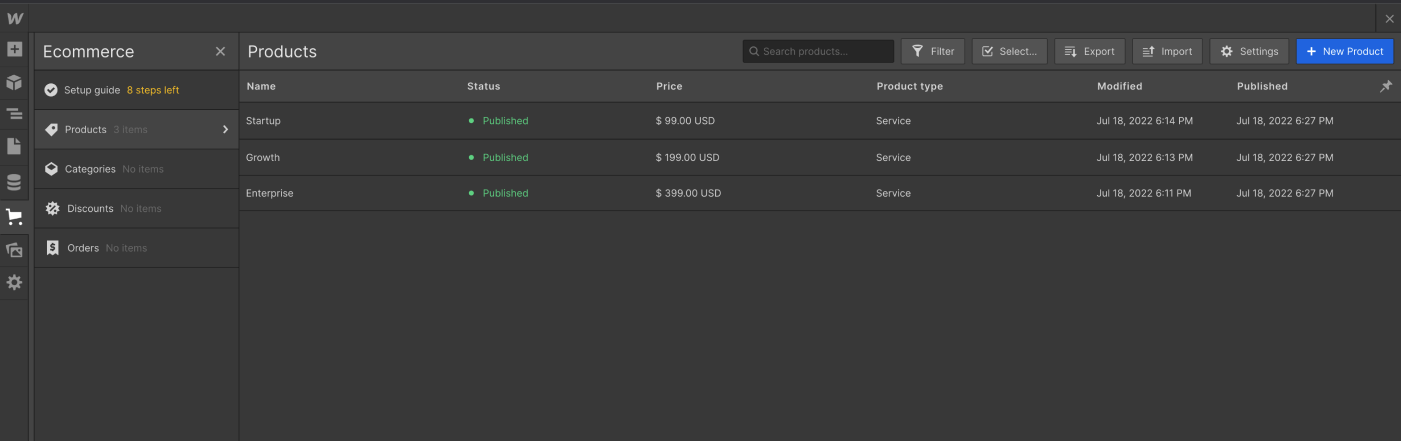The width and height of the screenshot is (1401, 441).
Task: Open the Add elements panel
Action: click(x=14, y=49)
